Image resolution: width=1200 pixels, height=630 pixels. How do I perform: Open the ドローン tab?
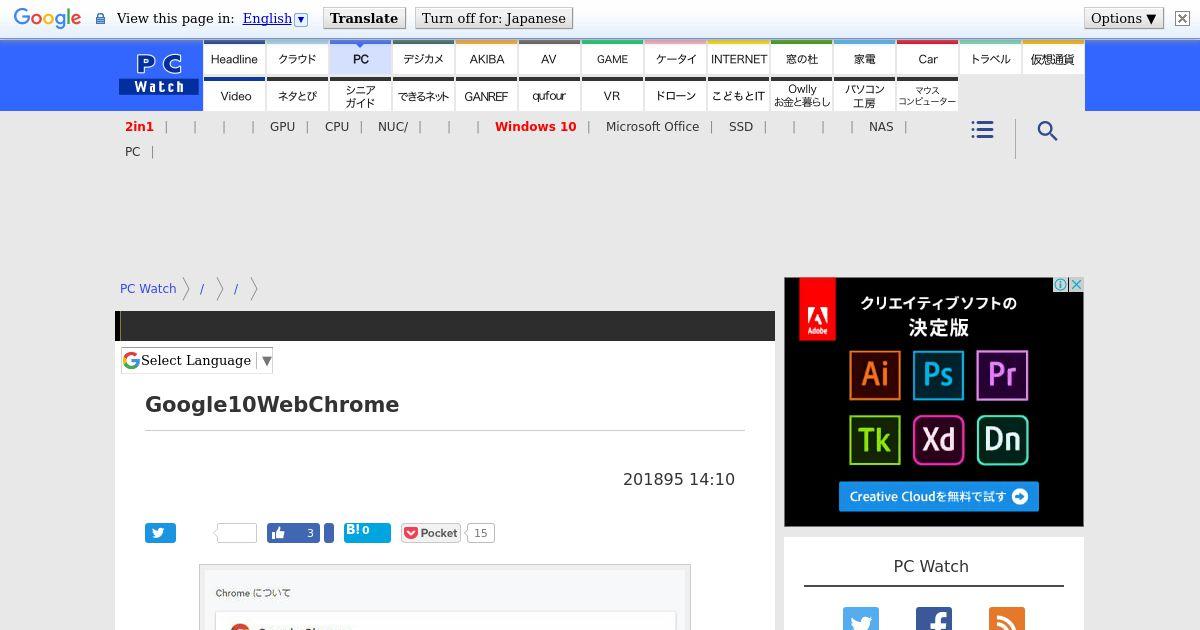point(675,95)
